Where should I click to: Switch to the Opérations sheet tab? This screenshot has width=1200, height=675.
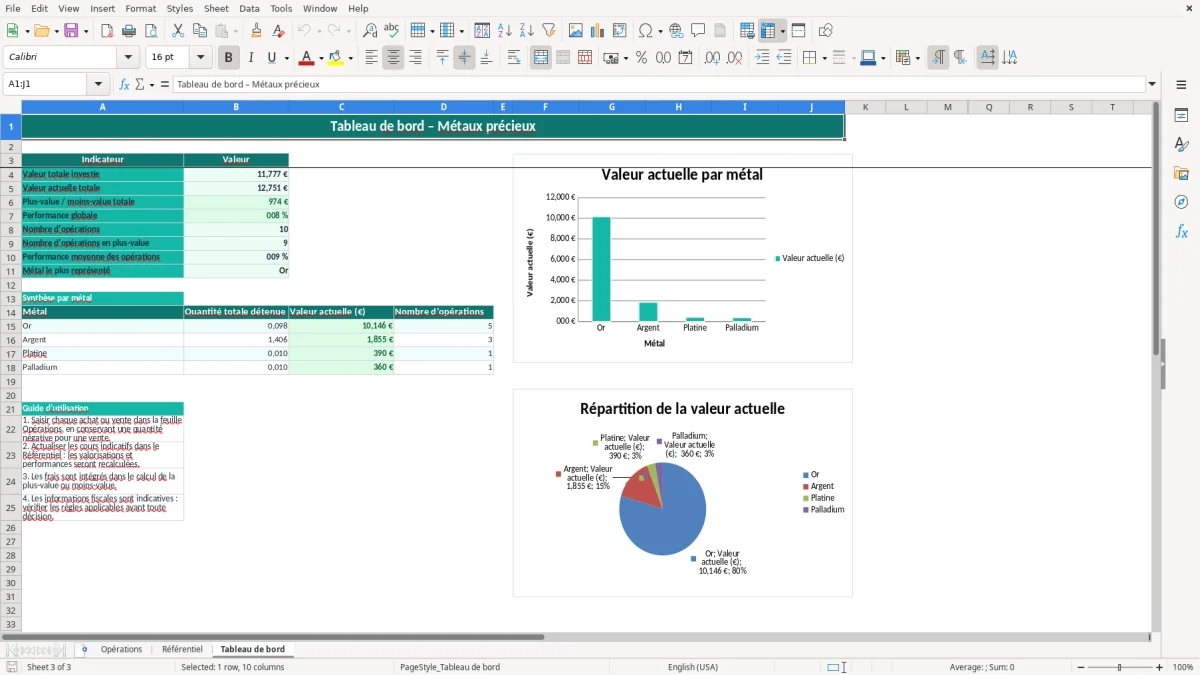coord(121,650)
